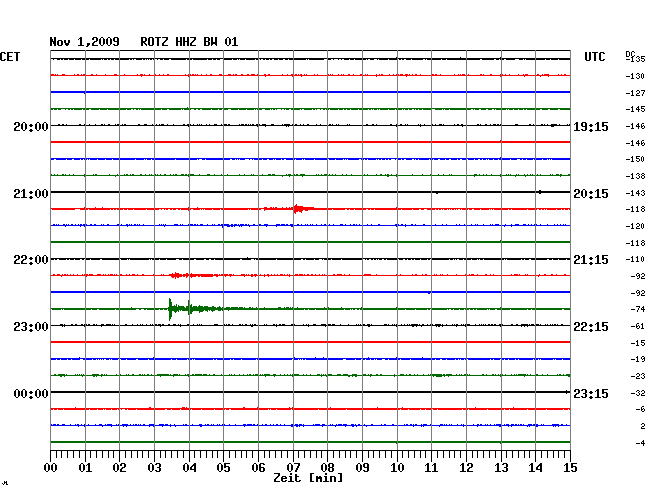
Task: Click the '15' minute axis label
Action: 570,467
